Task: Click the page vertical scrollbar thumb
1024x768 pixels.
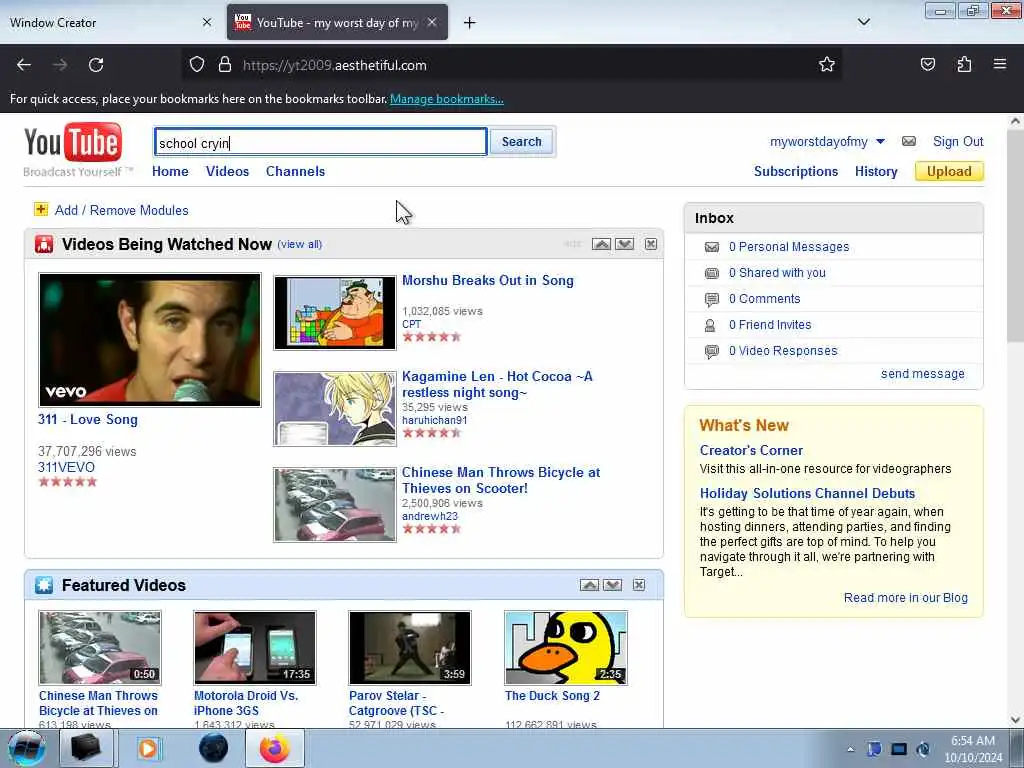Action: (1015, 235)
